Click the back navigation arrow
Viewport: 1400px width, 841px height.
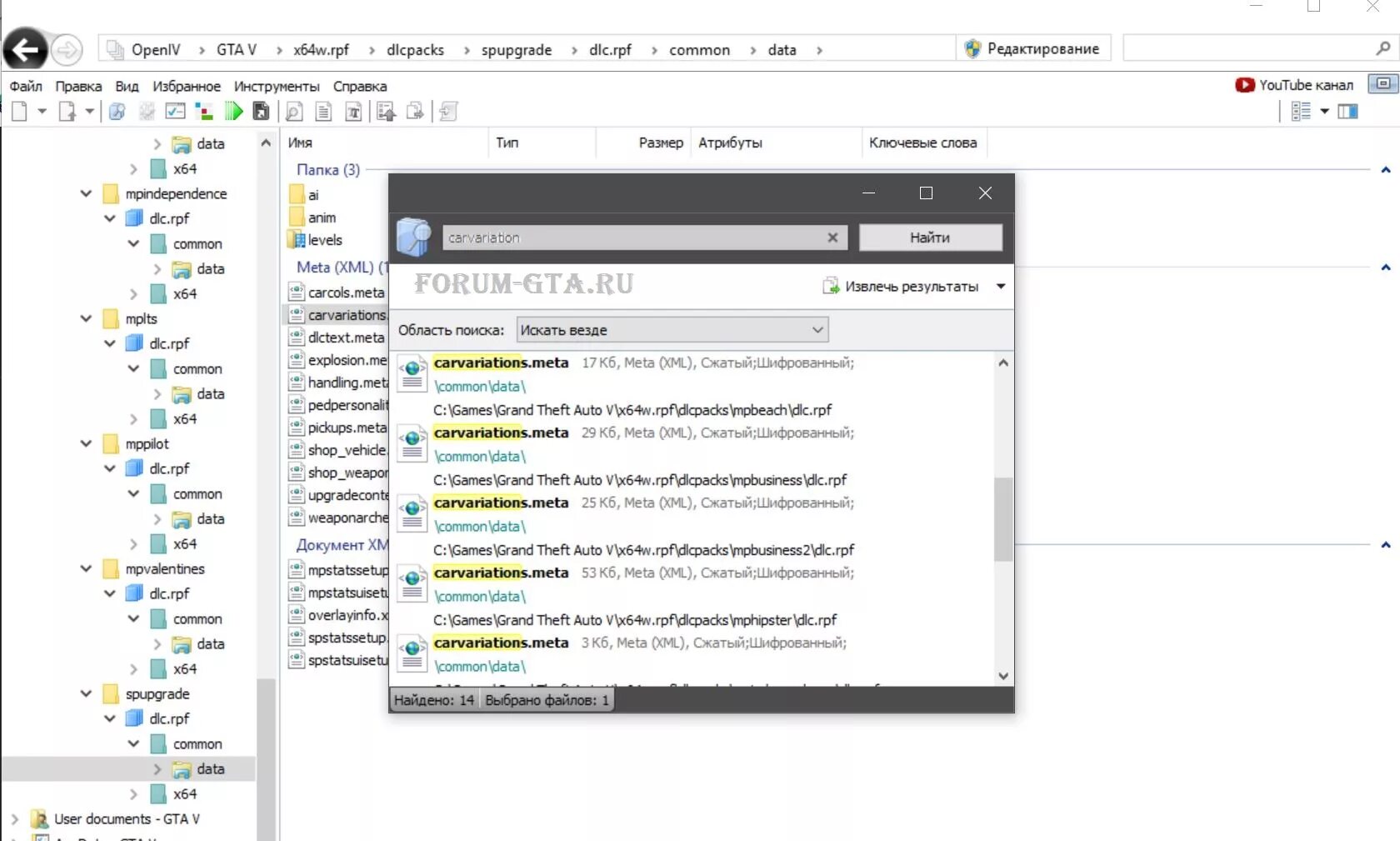25,50
